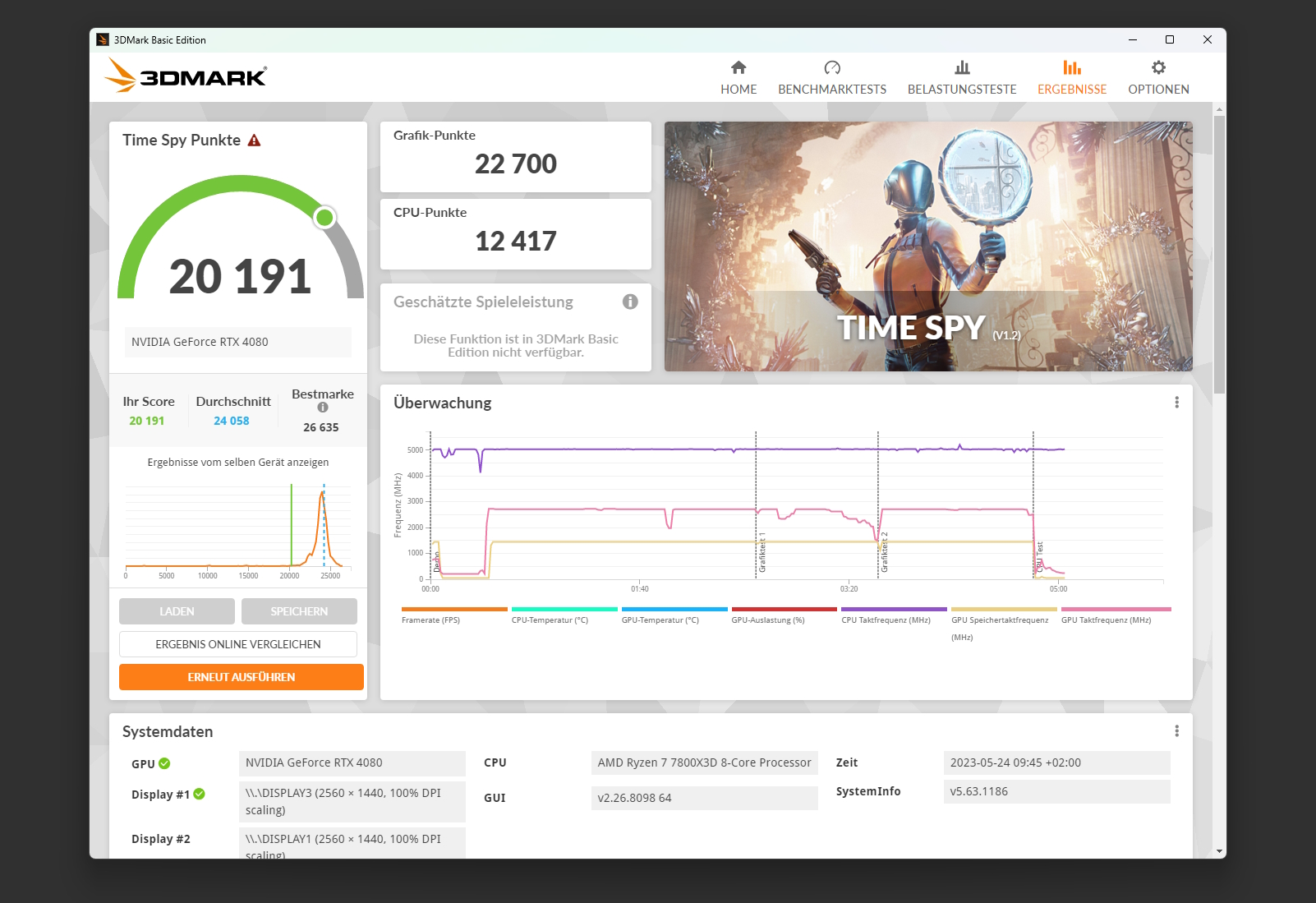This screenshot has height=903, width=1316.
Task: Click the Grafik-Punkte value 22 700
Action: 516,164
